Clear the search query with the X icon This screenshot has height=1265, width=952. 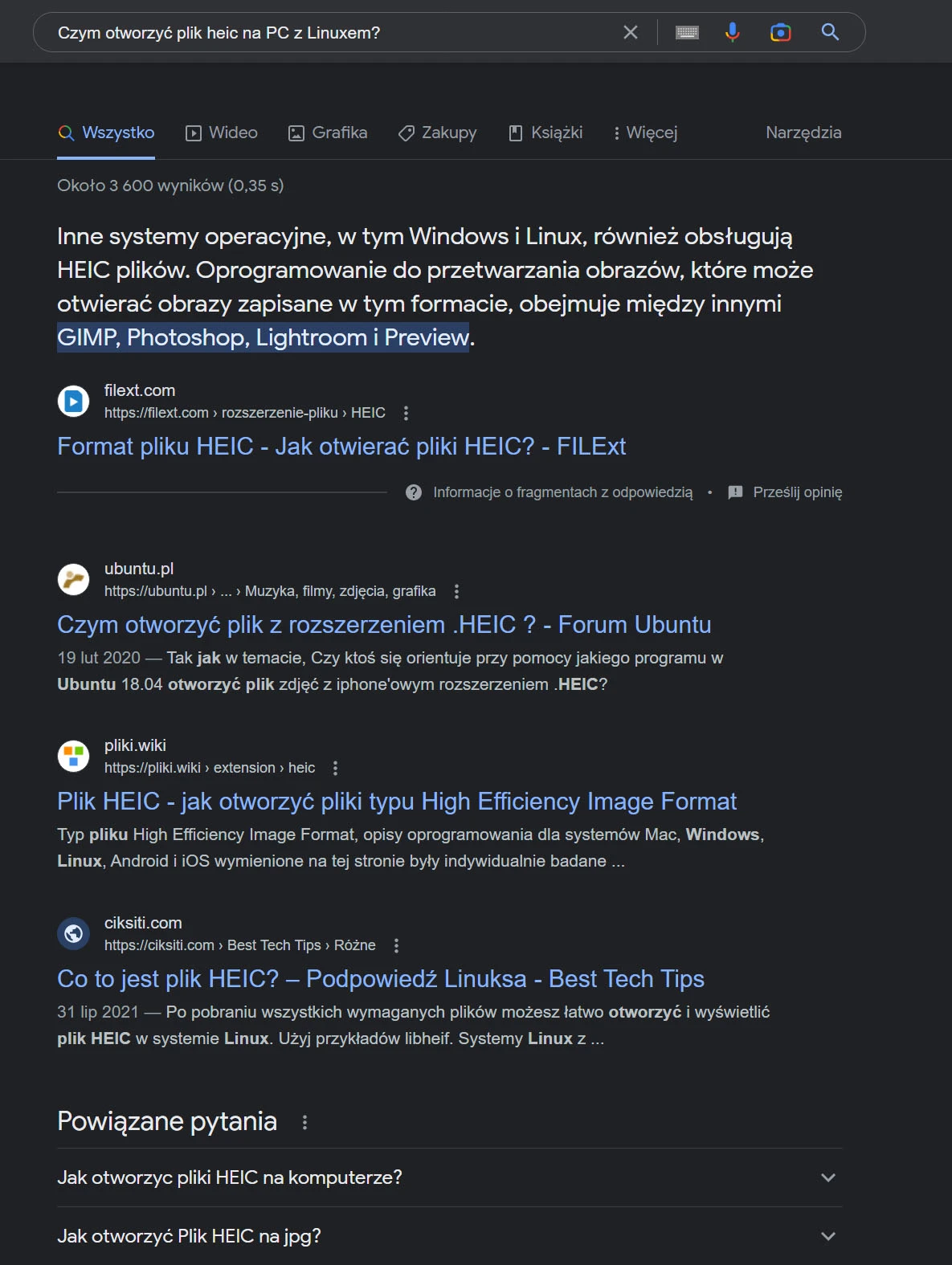[x=631, y=32]
